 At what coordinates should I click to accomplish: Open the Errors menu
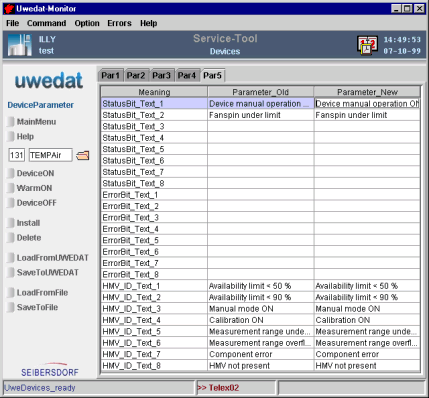(x=119, y=23)
